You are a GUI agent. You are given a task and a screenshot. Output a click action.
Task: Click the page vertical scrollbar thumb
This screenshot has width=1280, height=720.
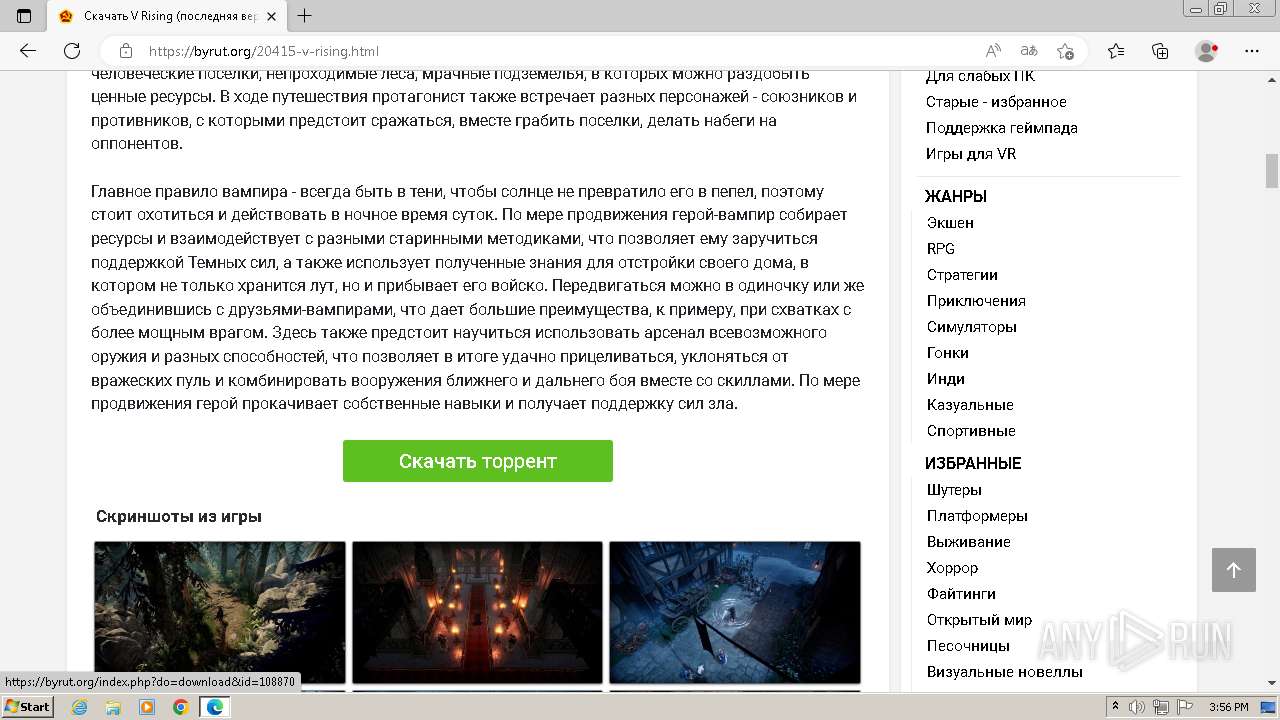click(1272, 171)
